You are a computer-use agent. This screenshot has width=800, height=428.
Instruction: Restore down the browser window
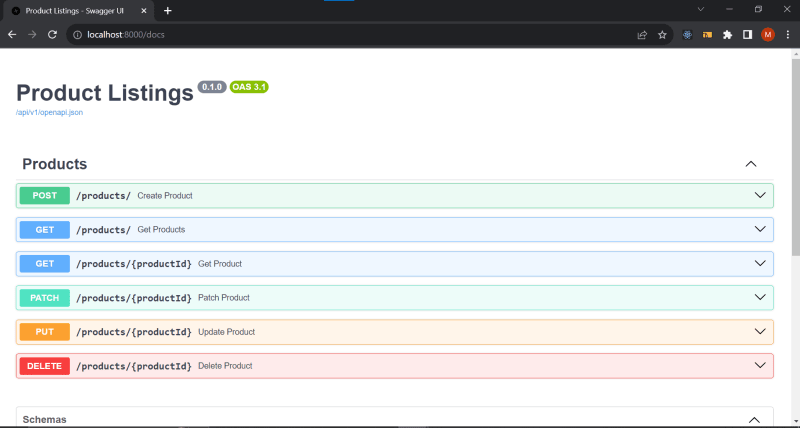tap(759, 9)
